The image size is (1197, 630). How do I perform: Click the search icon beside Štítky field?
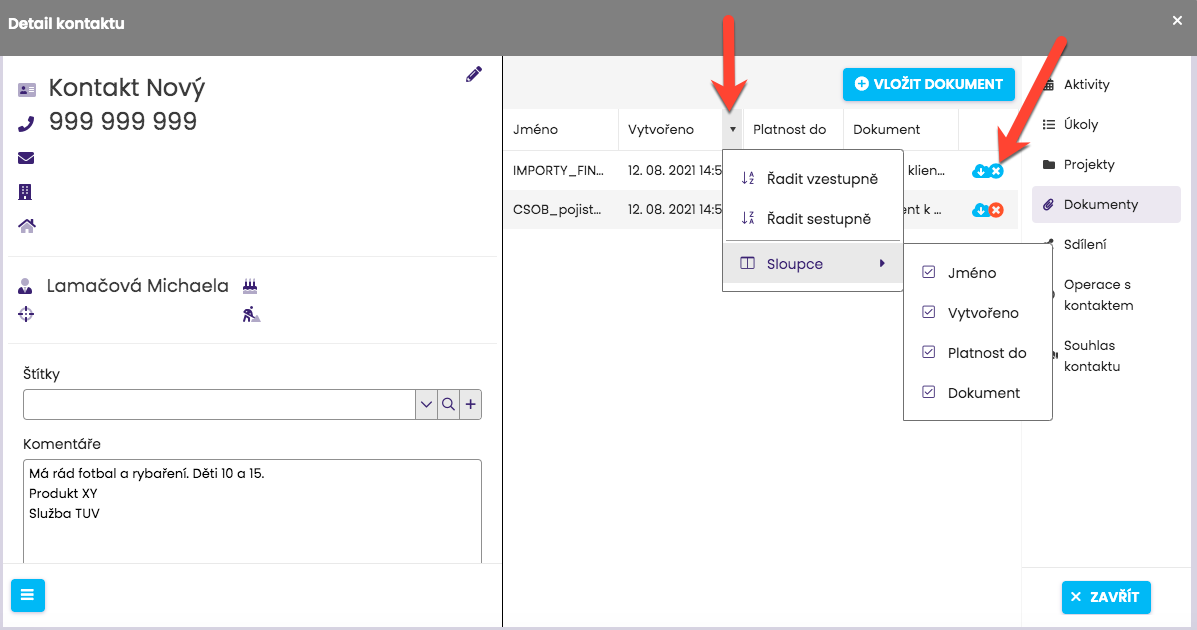[x=449, y=405]
